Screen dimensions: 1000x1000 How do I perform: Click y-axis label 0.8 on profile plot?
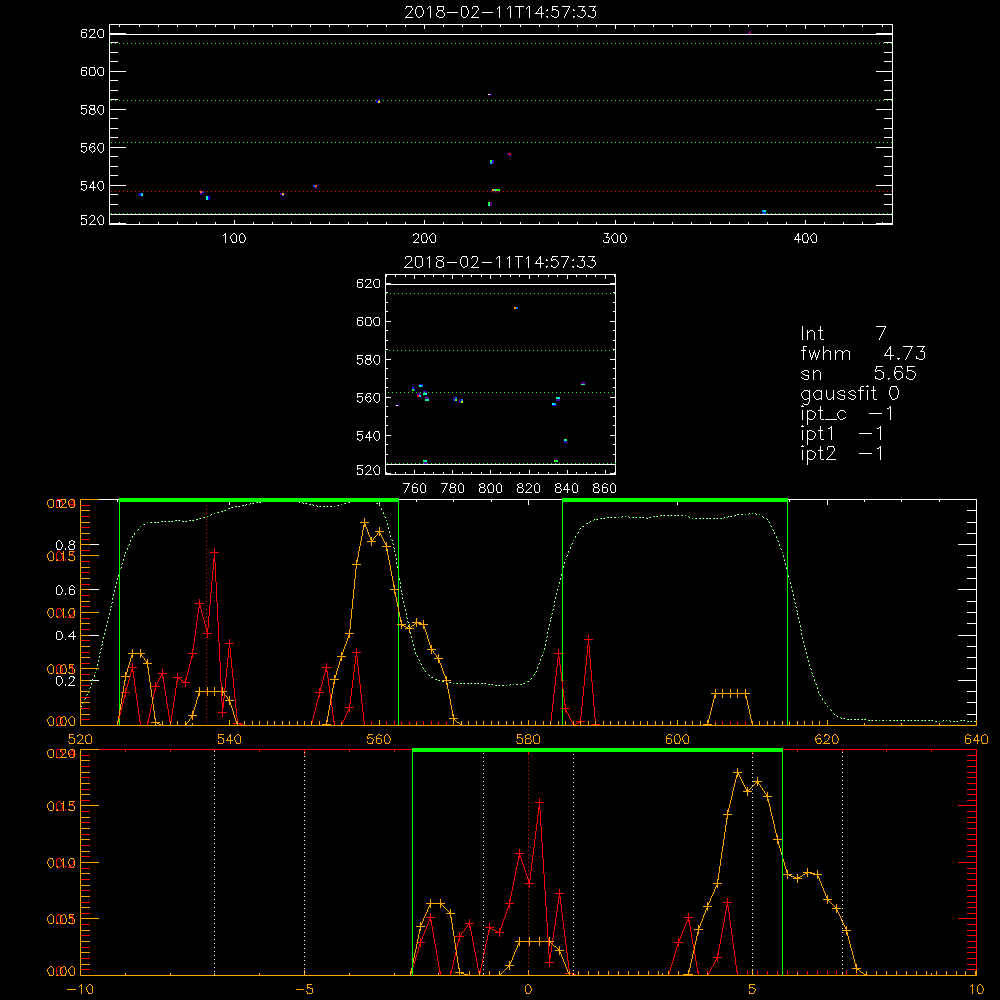click(66, 545)
